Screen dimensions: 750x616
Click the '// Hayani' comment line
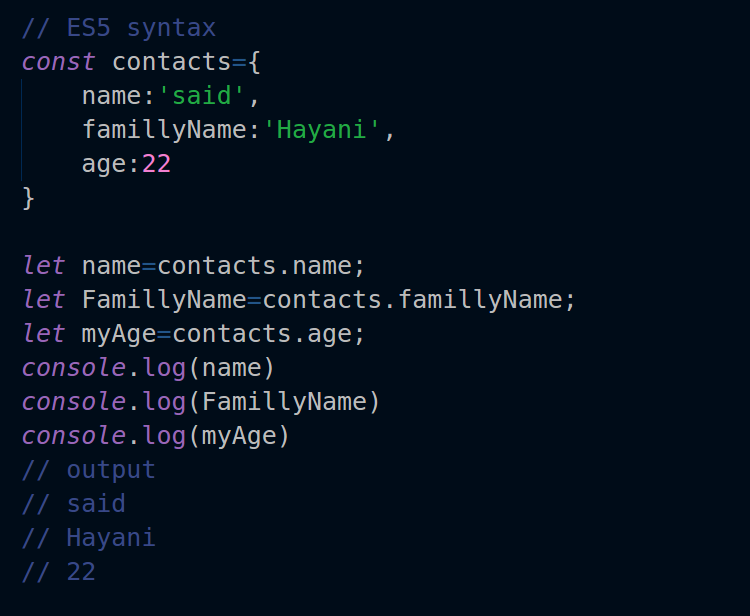(x=89, y=537)
